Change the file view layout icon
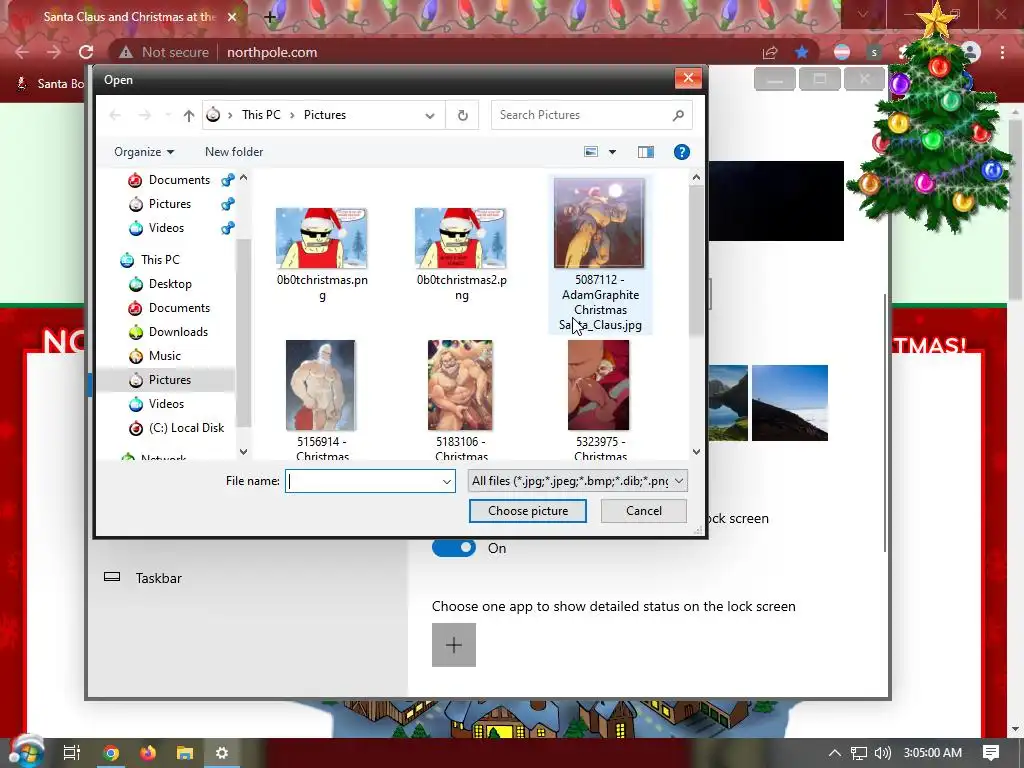 590,152
